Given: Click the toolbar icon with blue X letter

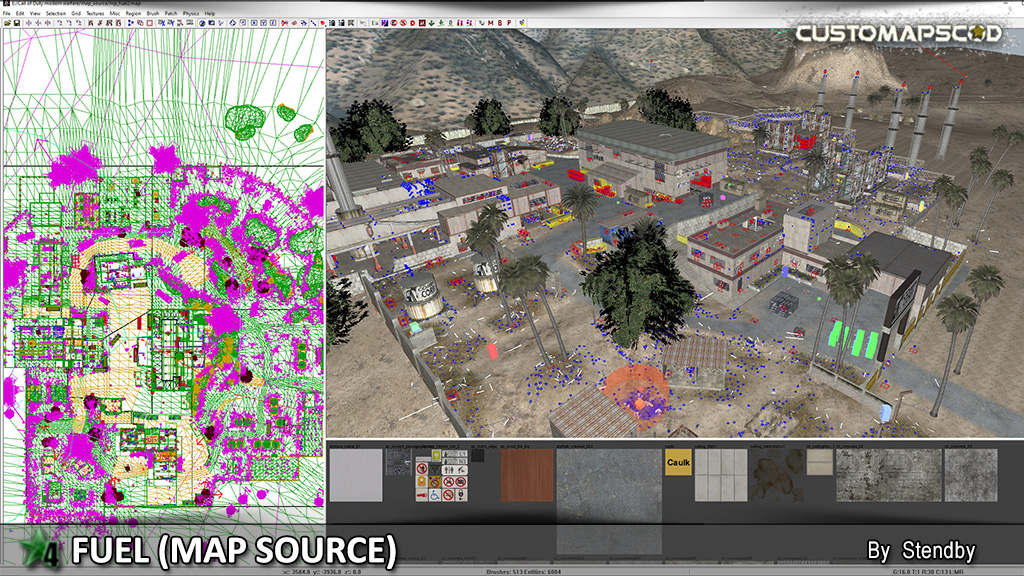Looking at the screenshot, I should (x=162, y=23).
